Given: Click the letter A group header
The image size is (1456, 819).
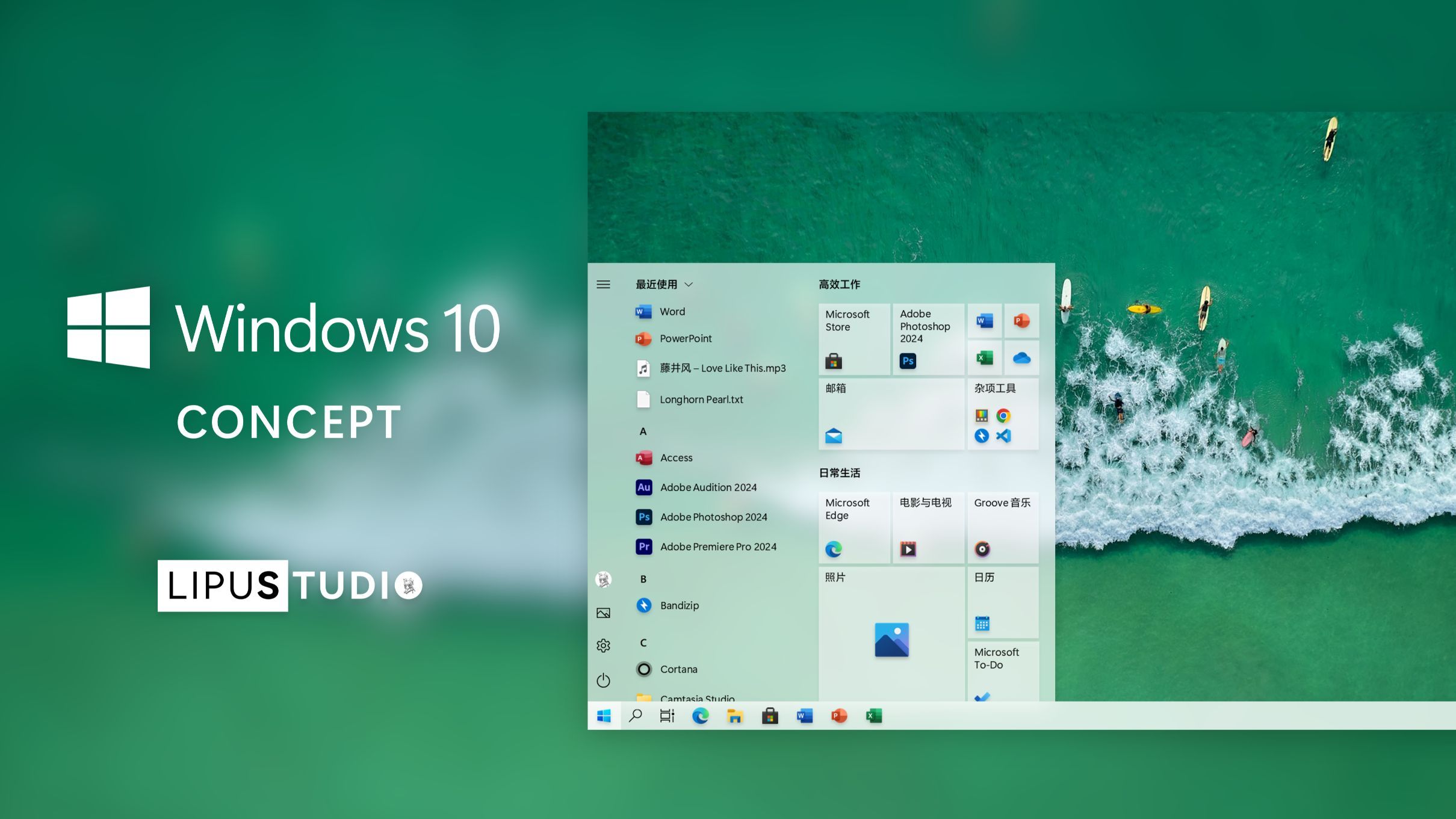Looking at the screenshot, I should (643, 431).
